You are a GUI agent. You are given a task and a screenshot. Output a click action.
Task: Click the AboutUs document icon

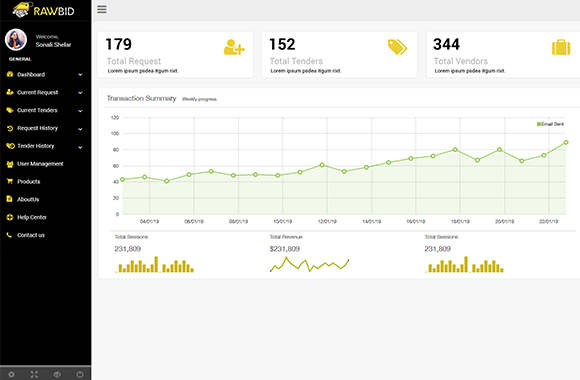tap(10, 199)
